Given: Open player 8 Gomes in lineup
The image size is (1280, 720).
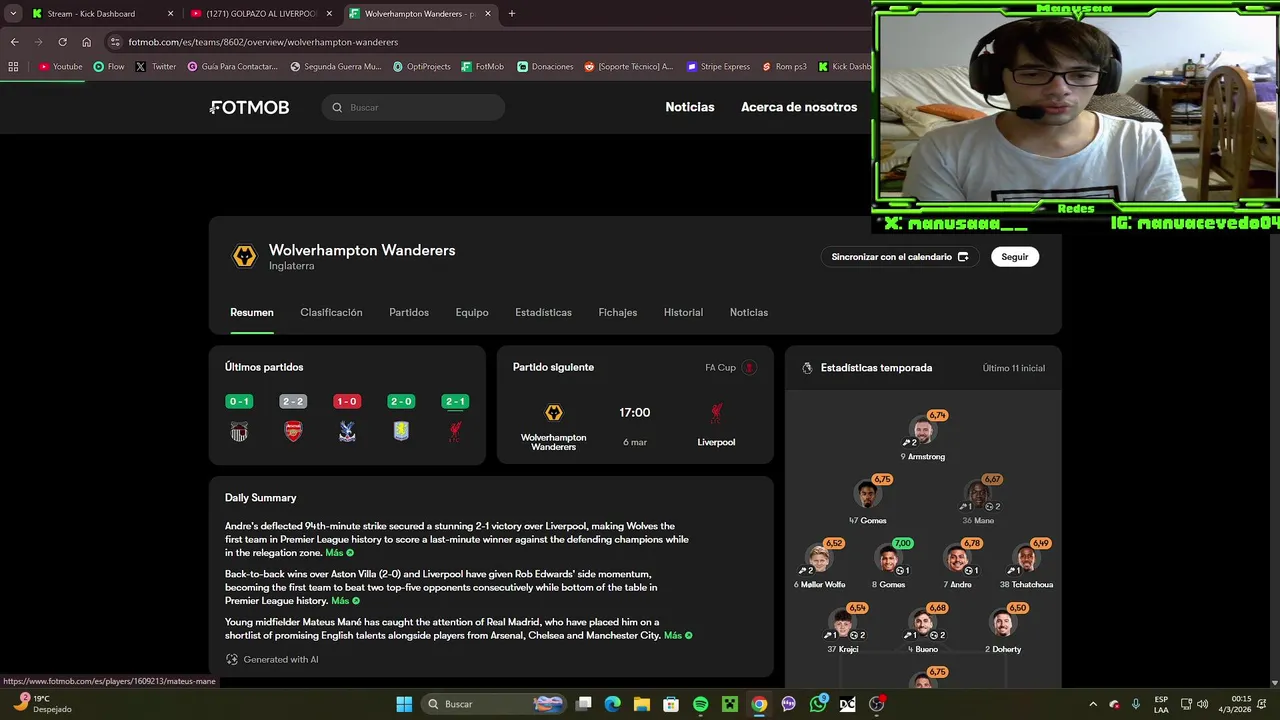Looking at the screenshot, I should pos(889,565).
